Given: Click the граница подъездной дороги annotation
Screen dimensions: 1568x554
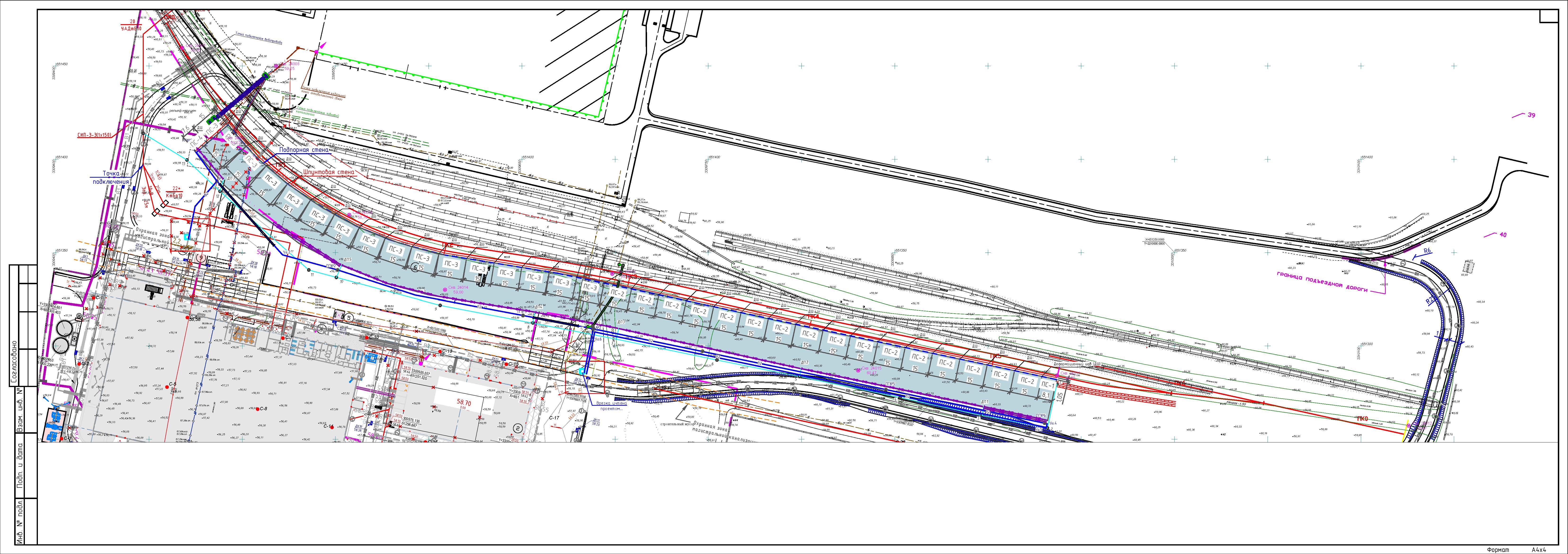Looking at the screenshot, I should (x=1322, y=283).
